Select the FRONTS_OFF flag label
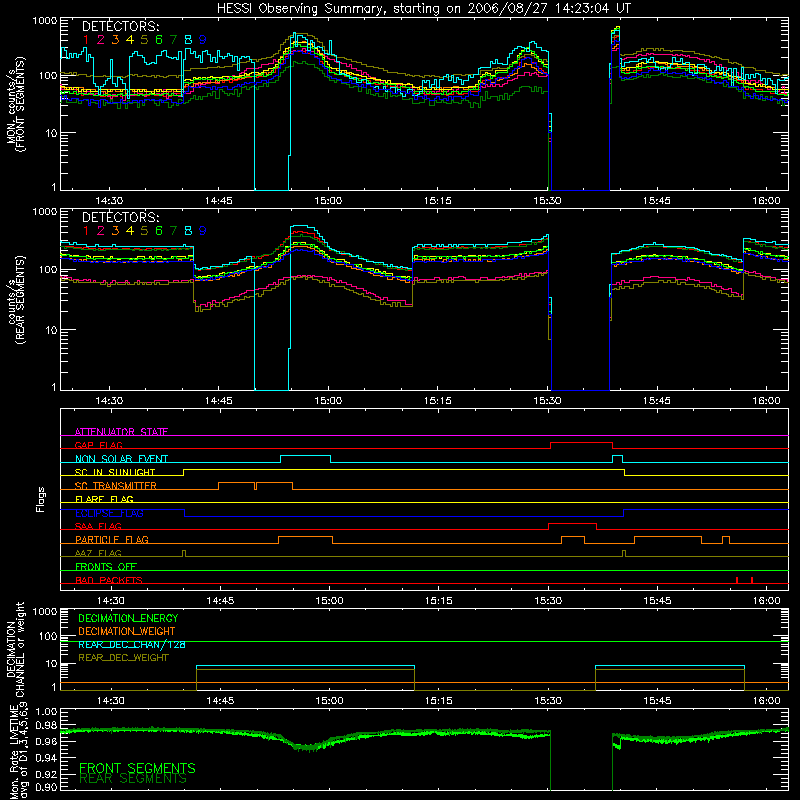The height and width of the screenshot is (800, 800). coord(106,566)
